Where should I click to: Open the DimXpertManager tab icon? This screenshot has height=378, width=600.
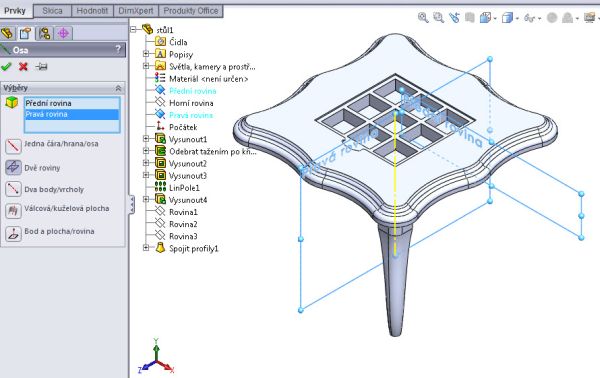coord(63,33)
